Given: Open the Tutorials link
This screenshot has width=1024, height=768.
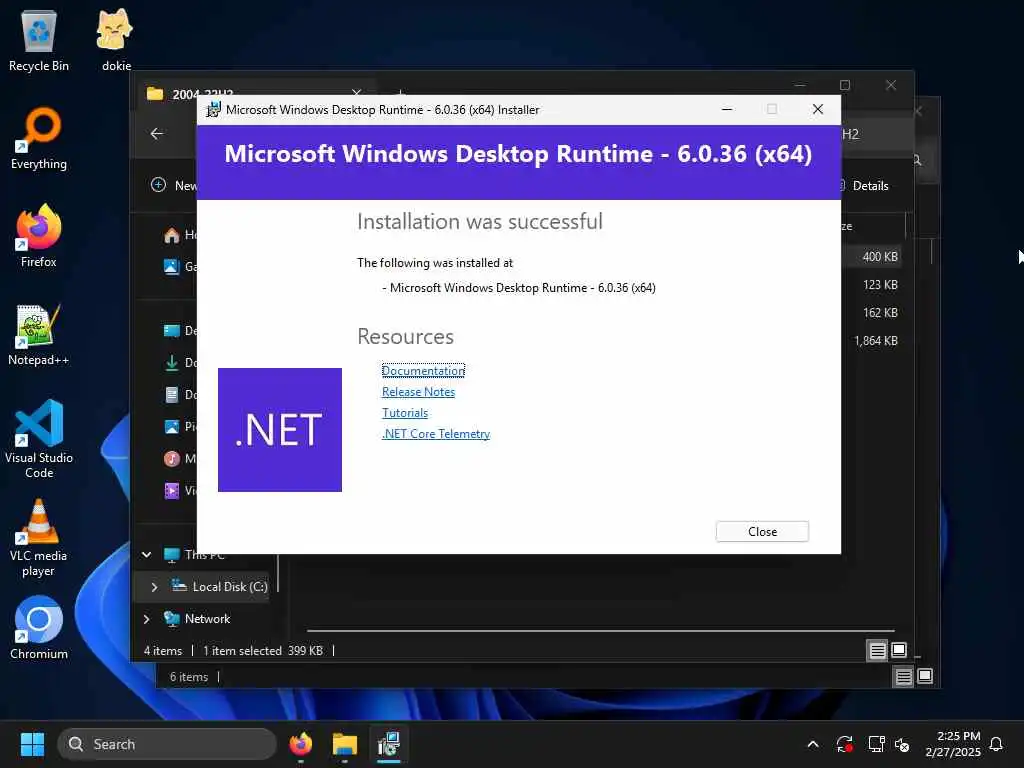Looking at the screenshot, I should coord(405,413).
